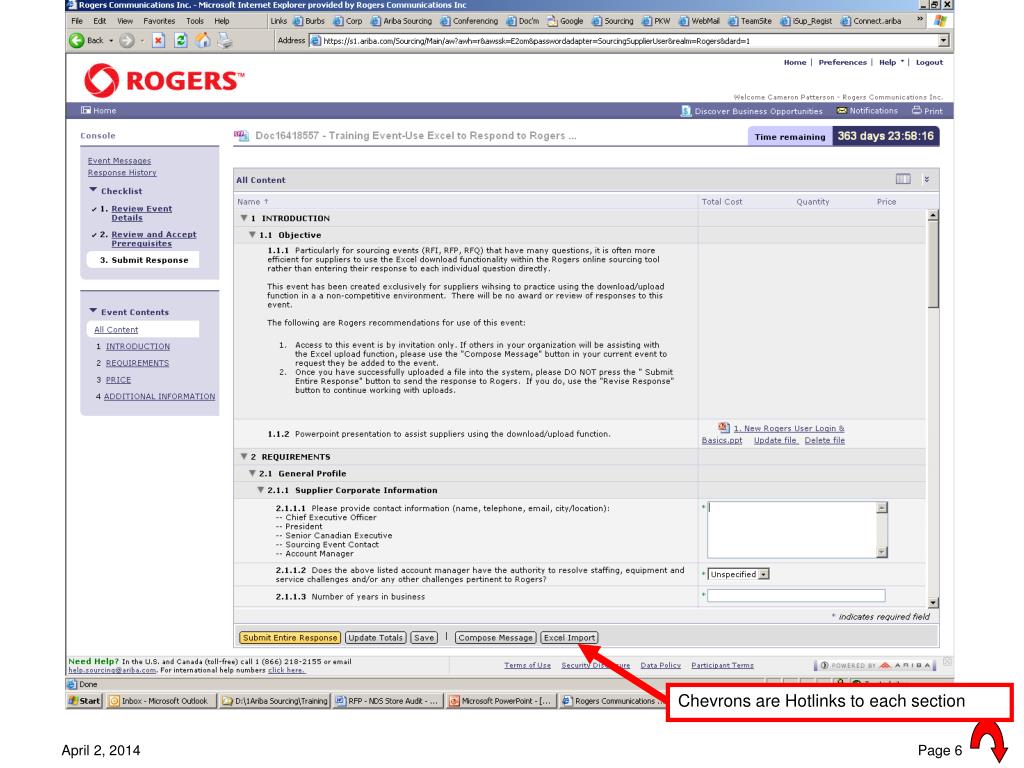Collapse the 2 REQUIREMENTS section
The image size is (1024, 768).
click(x=244, y=456)
